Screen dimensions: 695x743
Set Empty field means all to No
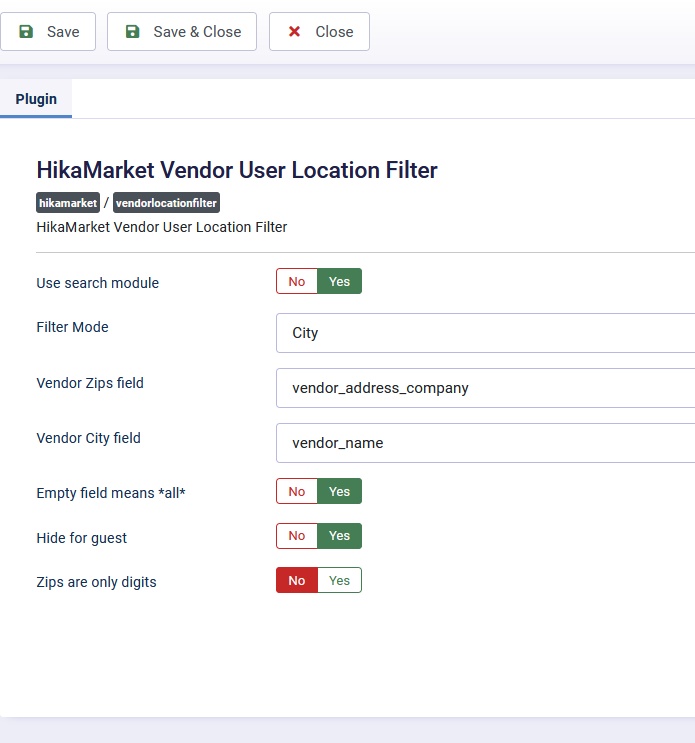(x=297, y=492)
